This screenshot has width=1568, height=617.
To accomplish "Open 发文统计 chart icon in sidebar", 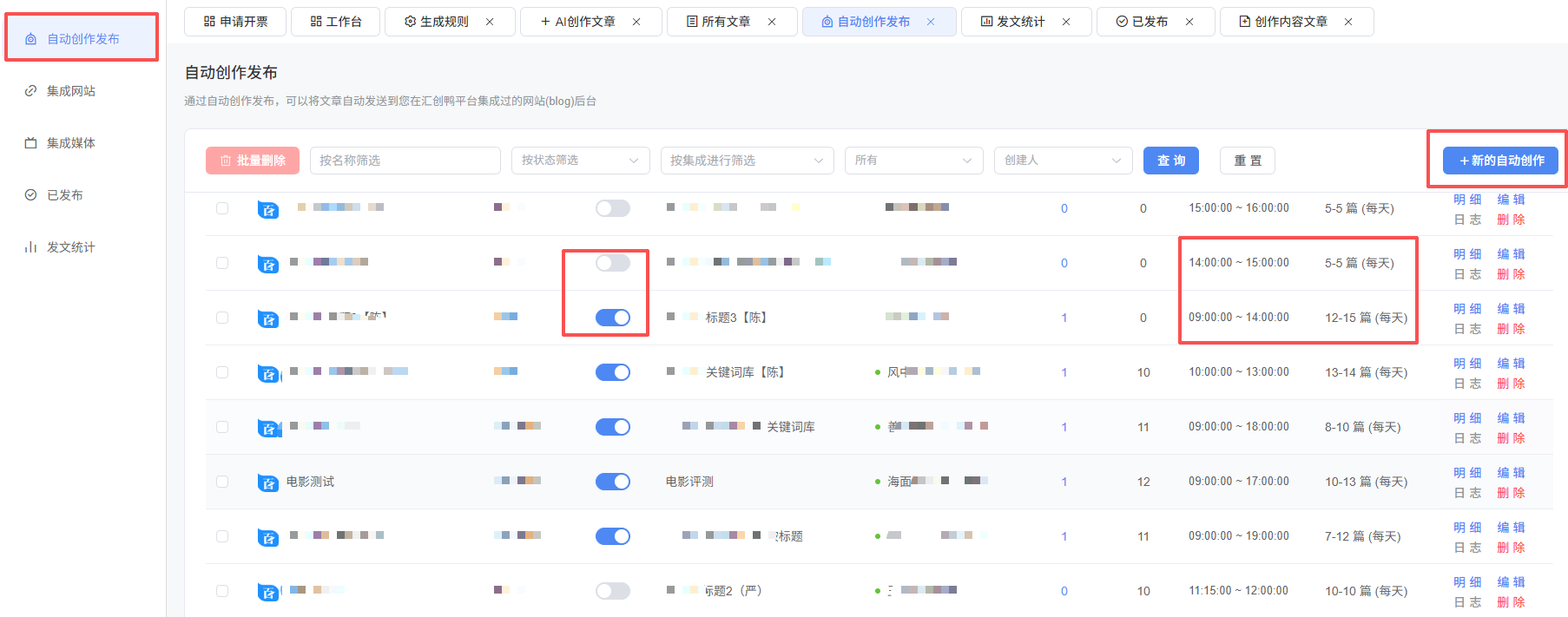I will [30, 247].
